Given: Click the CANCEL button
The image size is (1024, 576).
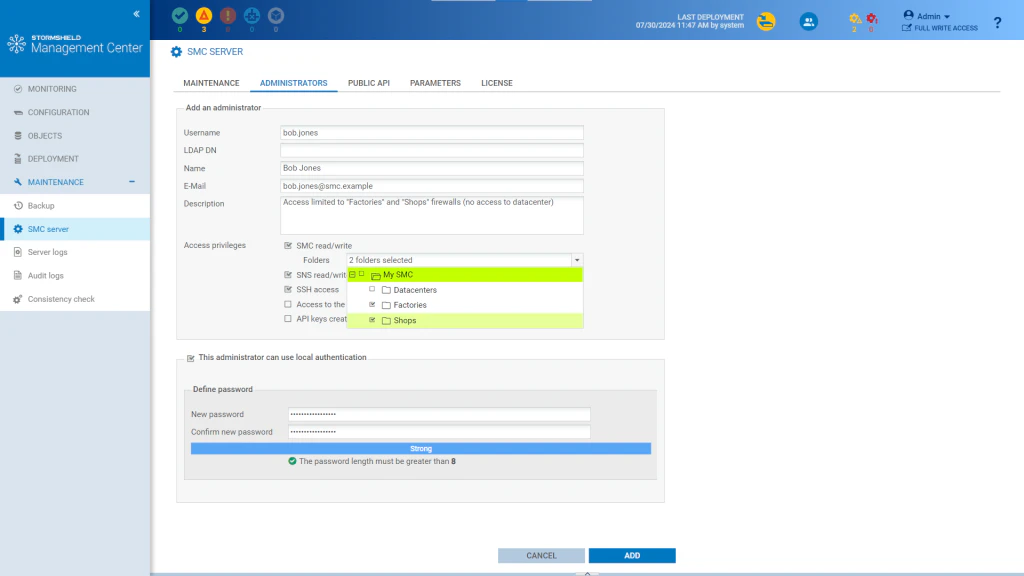Looking at the screenshot, I should (541, 556).
